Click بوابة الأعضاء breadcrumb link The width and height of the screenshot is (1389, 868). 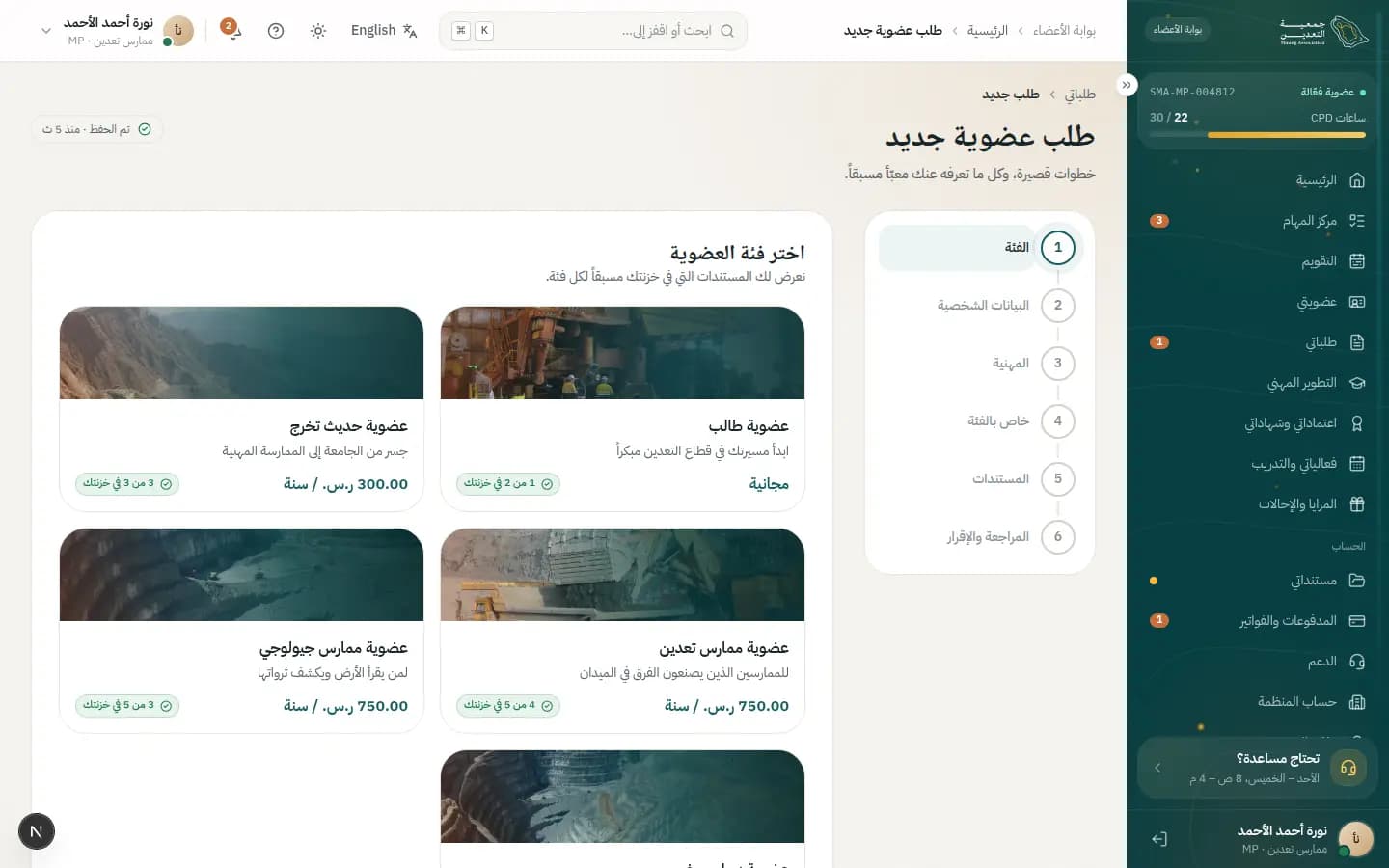pos(1064,31)
